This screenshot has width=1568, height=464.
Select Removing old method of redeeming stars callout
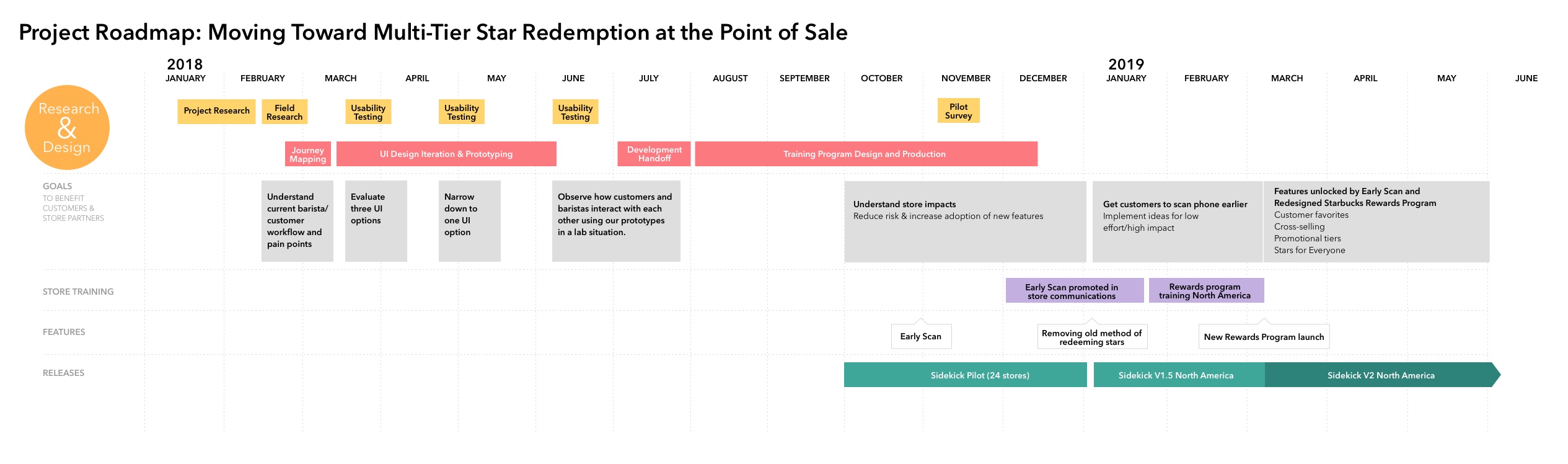click(x=1092, y=337)
